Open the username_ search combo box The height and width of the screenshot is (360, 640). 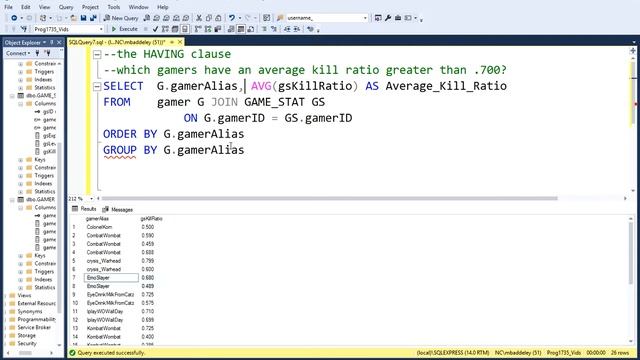coord(327,18)
